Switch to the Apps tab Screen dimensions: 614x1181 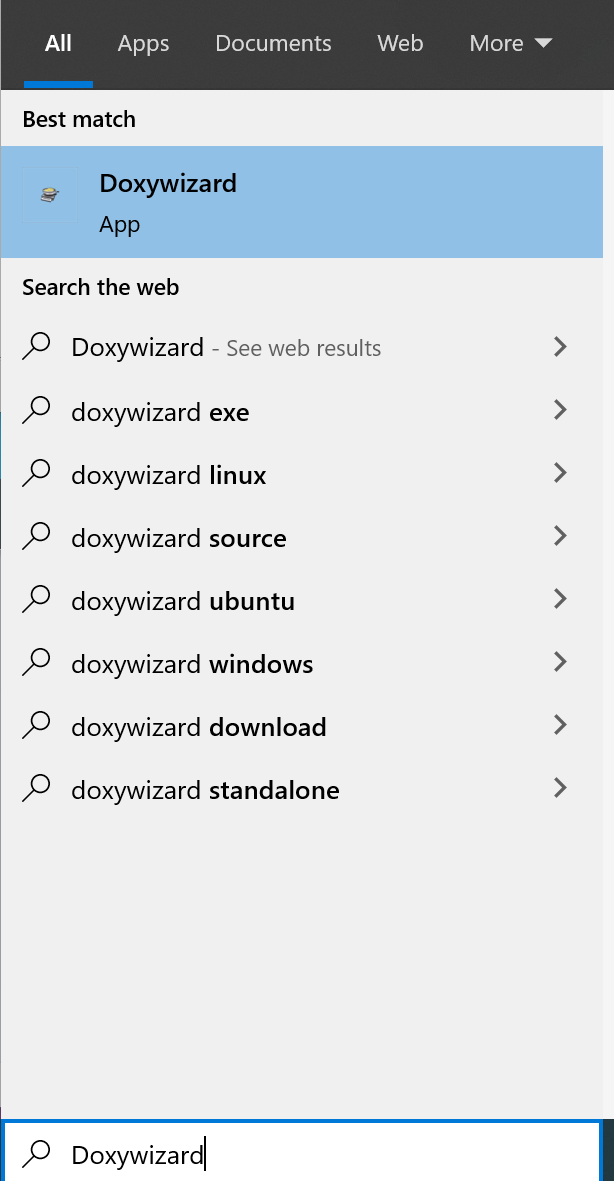tap(143, 44)
